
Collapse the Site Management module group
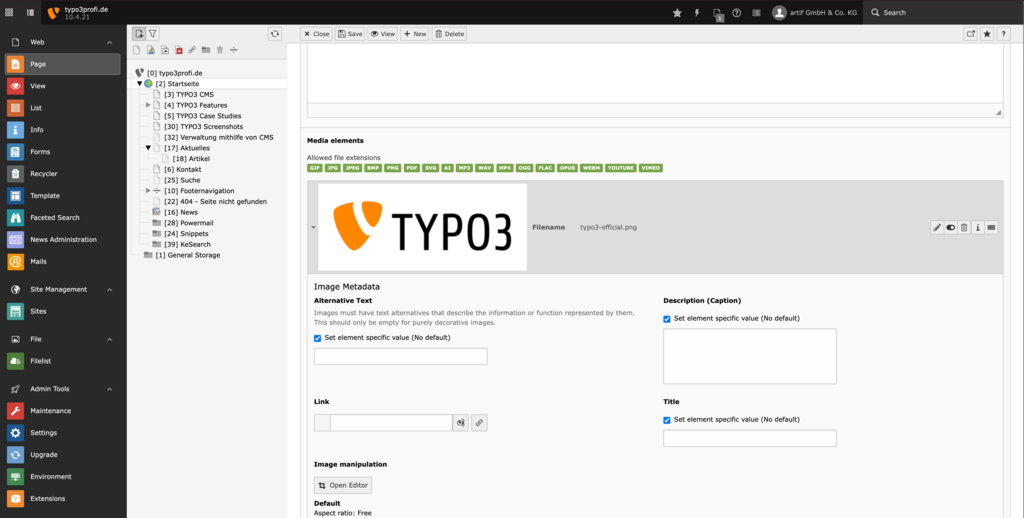[x=110, y=289]
